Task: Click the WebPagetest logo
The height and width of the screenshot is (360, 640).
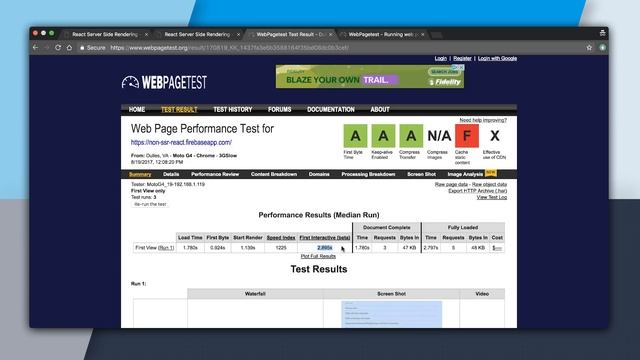Action: [x=164, y=82]
